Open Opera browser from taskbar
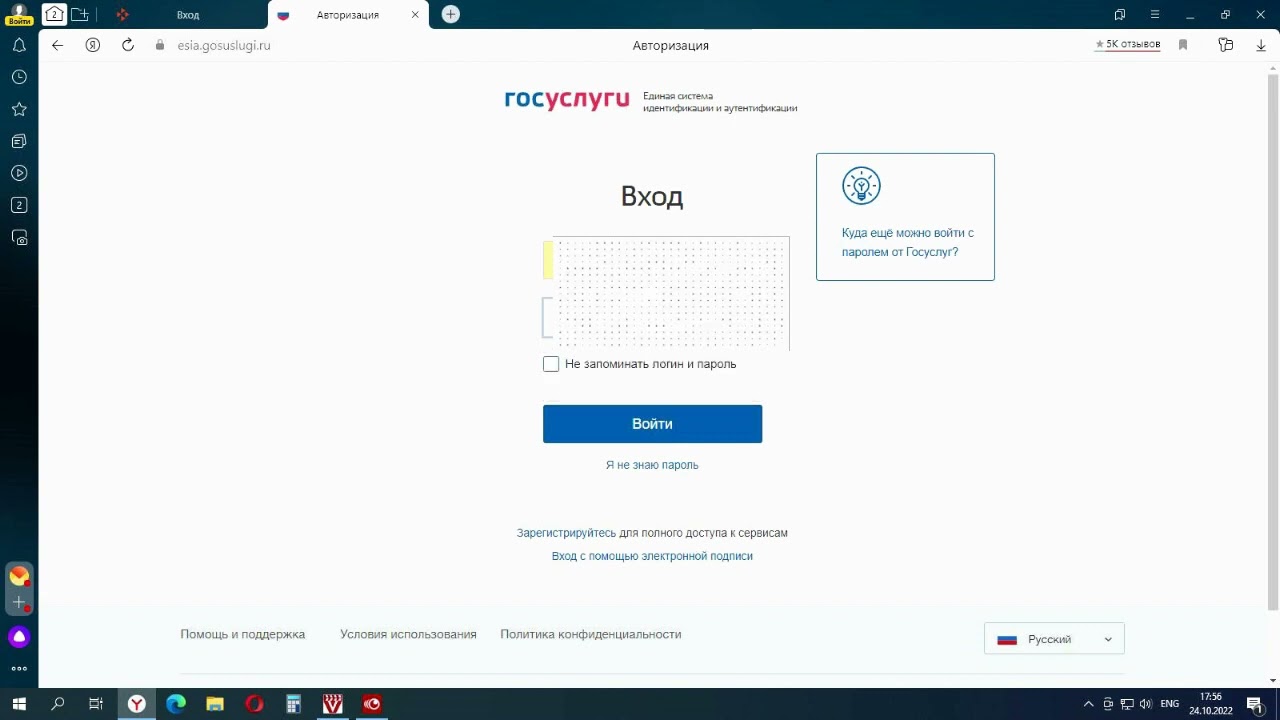The width and height of the screenshot is (1280, 720). click(x=254, y=704)
